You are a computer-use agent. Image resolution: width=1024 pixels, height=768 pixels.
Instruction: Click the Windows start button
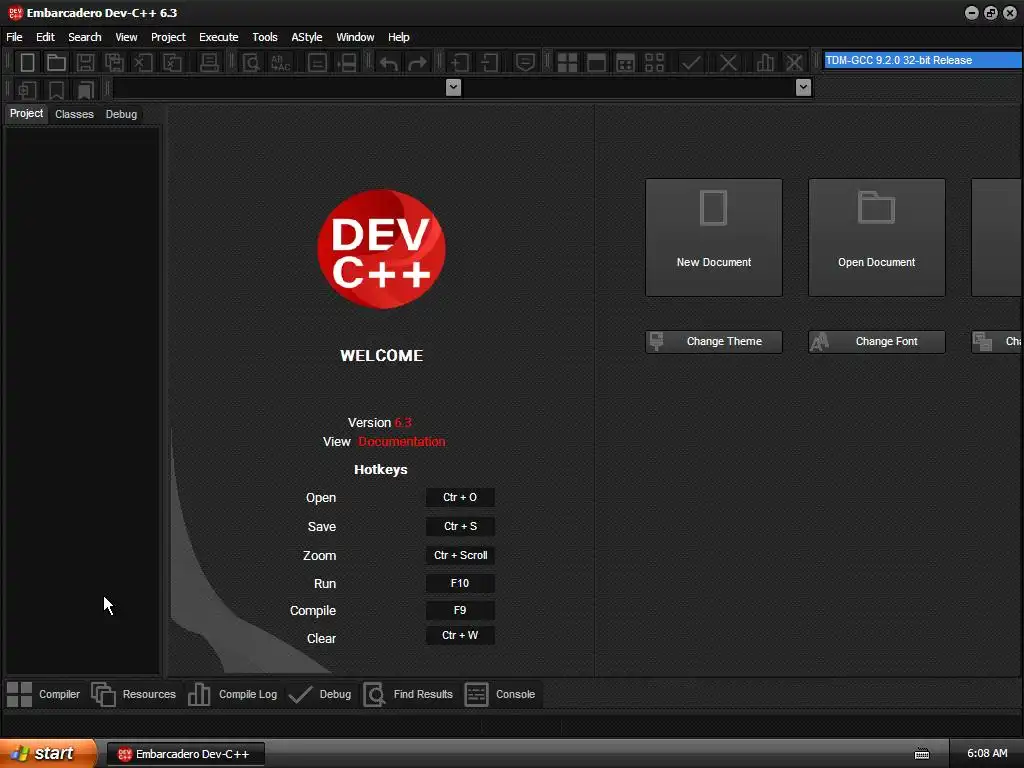(48, 754)
